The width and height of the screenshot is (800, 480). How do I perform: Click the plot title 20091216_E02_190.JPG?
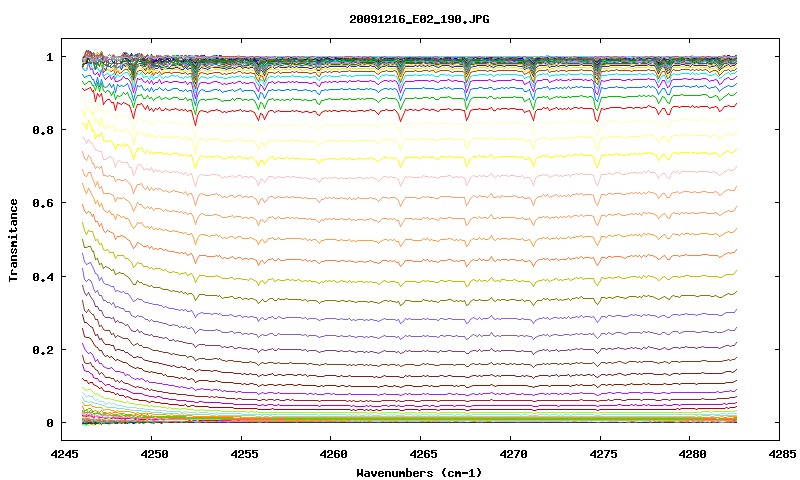coord(419,19)
